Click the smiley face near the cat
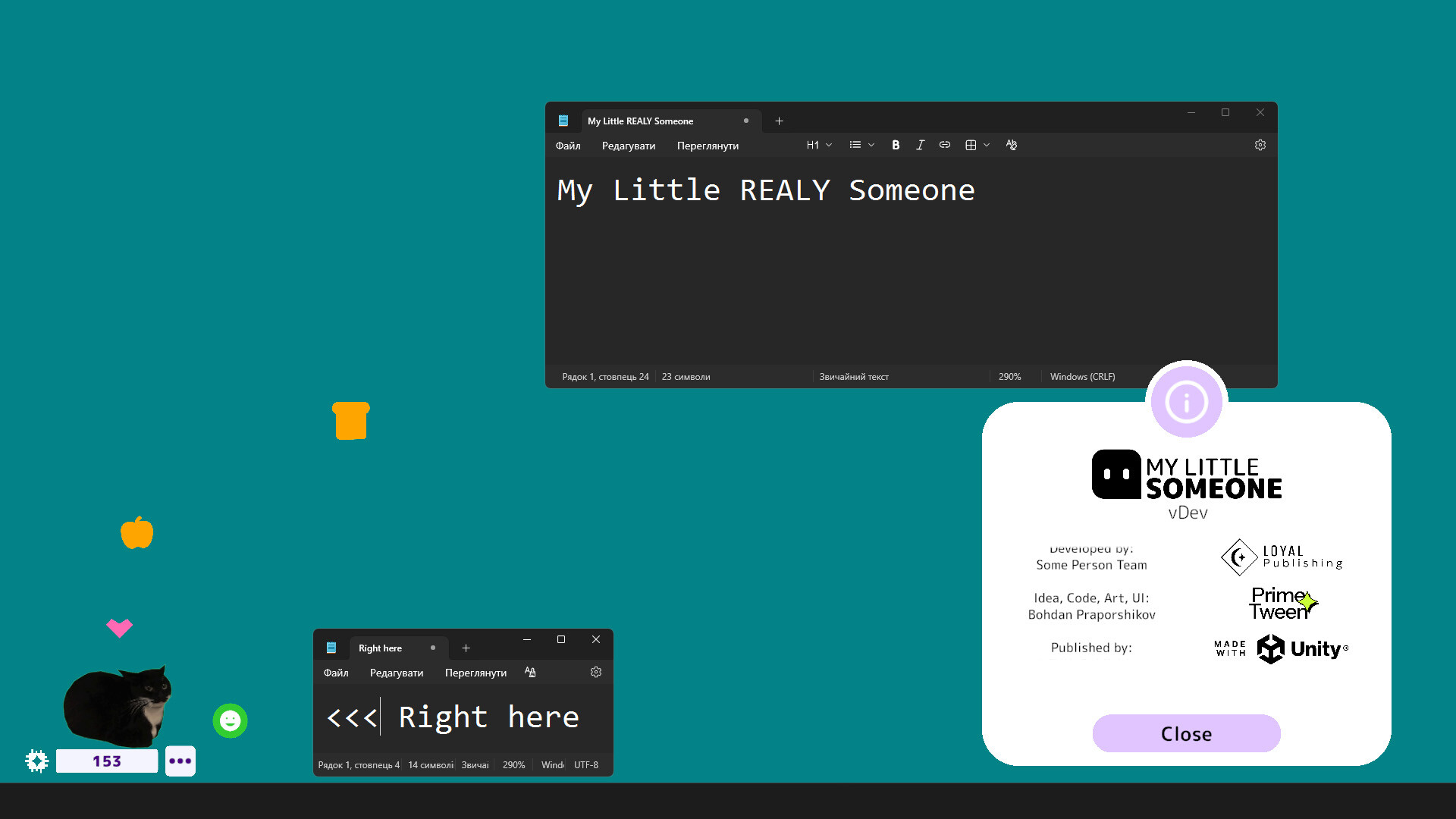This screenshot has height=819, width=1456. (230, 720)
